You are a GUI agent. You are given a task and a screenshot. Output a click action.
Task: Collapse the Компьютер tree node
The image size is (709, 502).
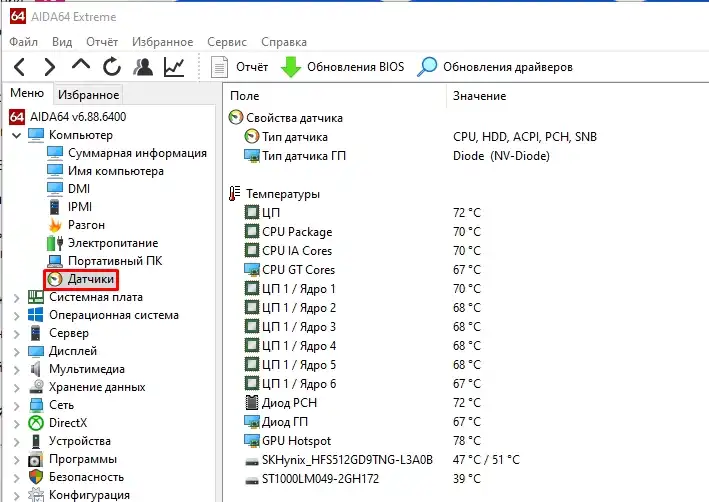tap(17, 135)
